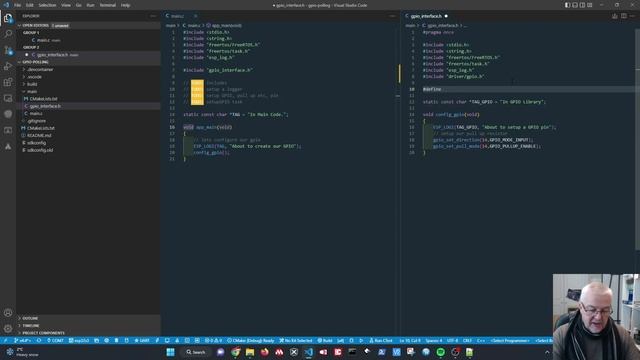Open the Extensions view

(x=8, y=82)
